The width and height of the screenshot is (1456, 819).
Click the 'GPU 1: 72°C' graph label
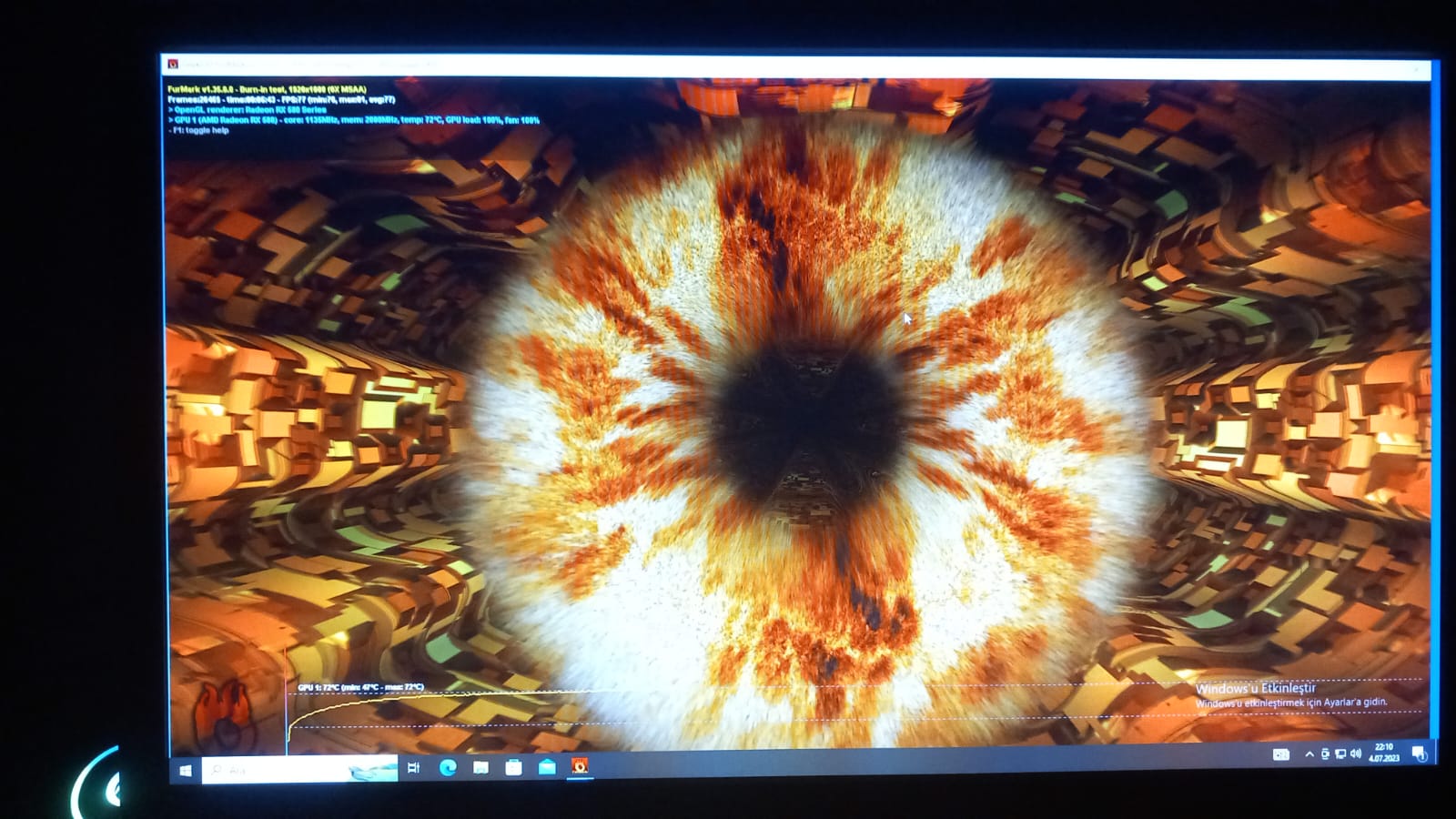pos(361,687)
